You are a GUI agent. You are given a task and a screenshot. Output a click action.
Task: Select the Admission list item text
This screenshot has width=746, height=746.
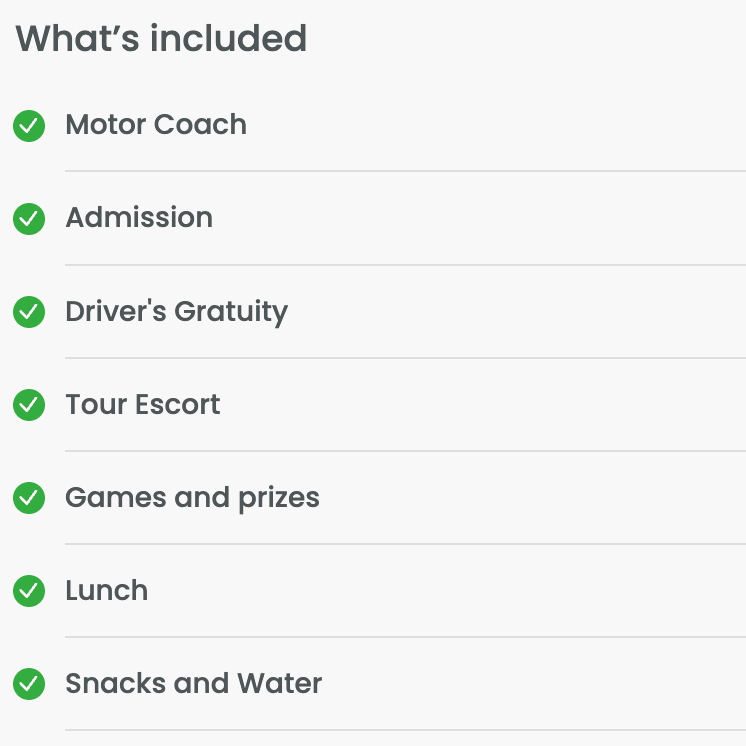point(139,218)
